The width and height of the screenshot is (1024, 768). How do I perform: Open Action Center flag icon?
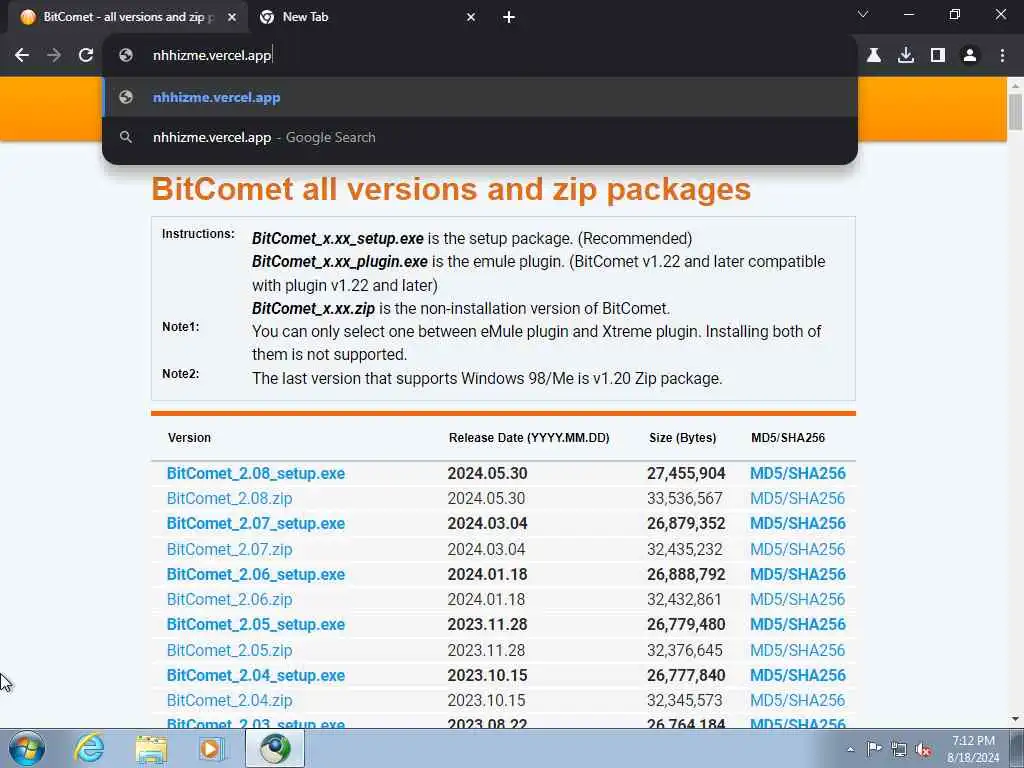[x=874, y=748]
